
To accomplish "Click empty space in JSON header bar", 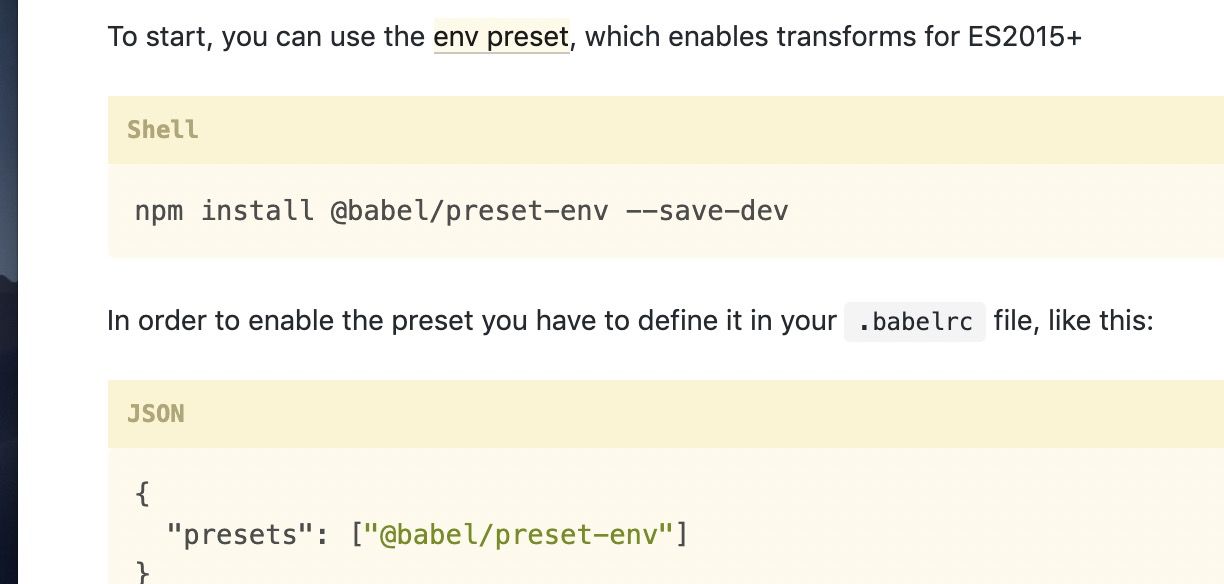I will click(700, 414).
